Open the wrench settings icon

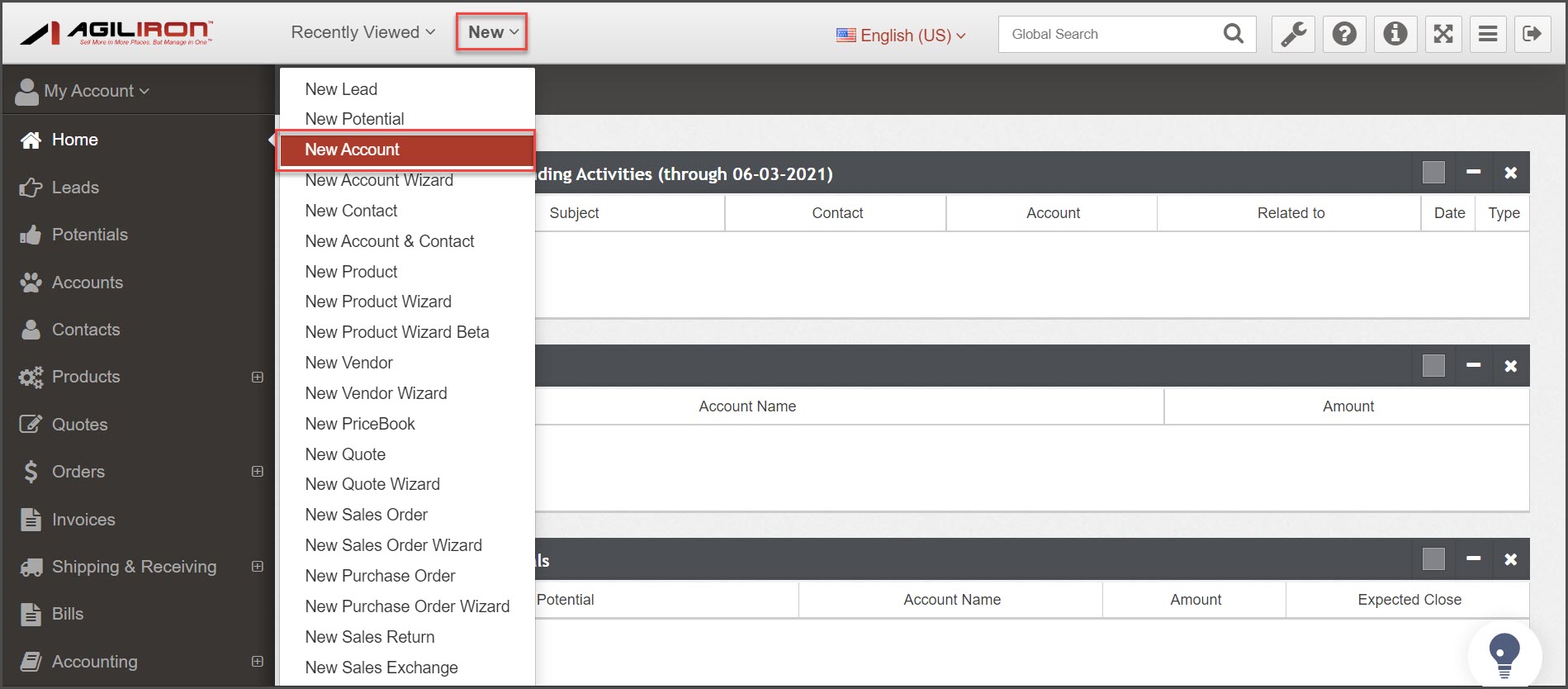click(1293, 34)
